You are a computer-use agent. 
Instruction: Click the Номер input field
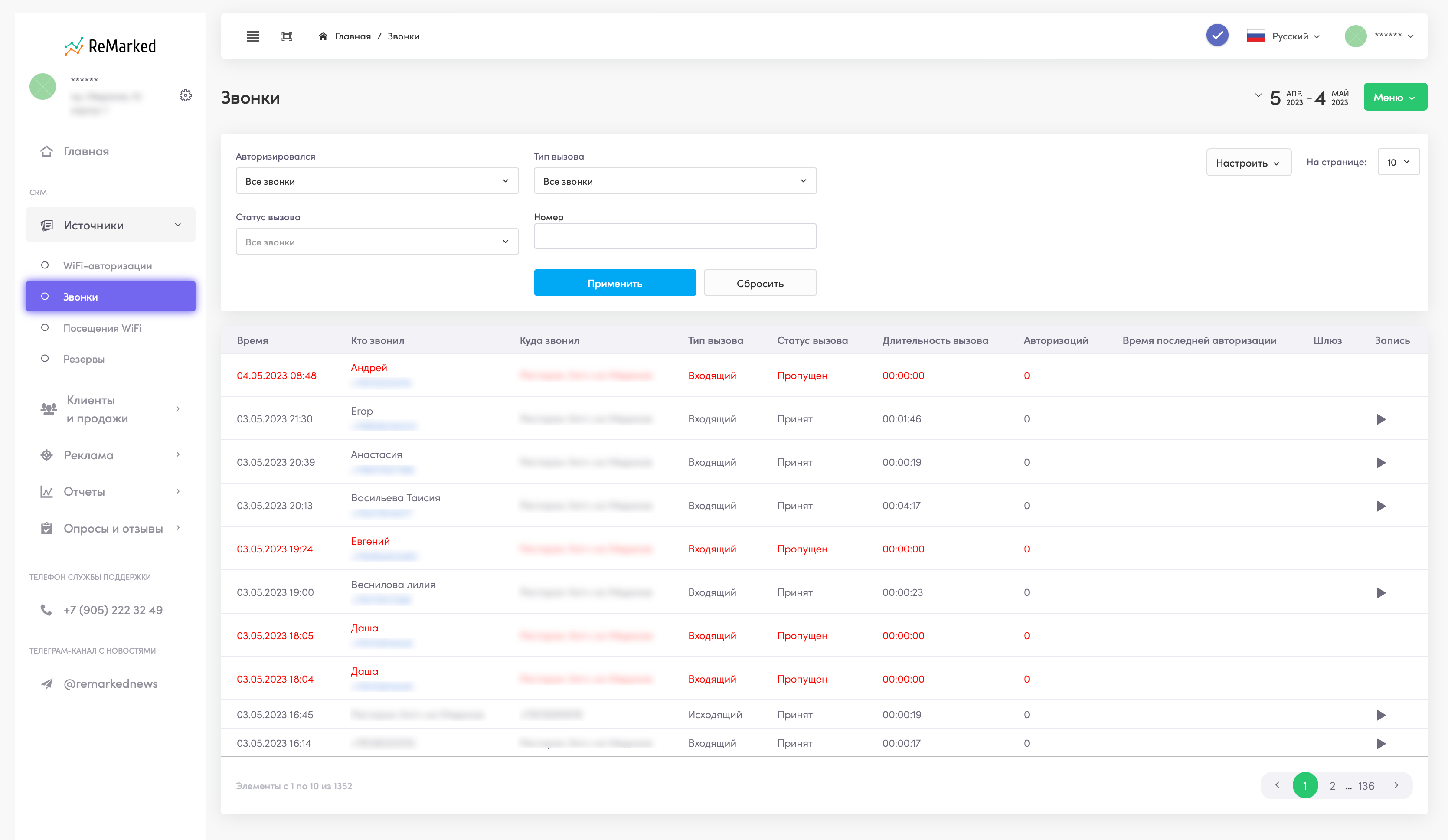[675, 236]
